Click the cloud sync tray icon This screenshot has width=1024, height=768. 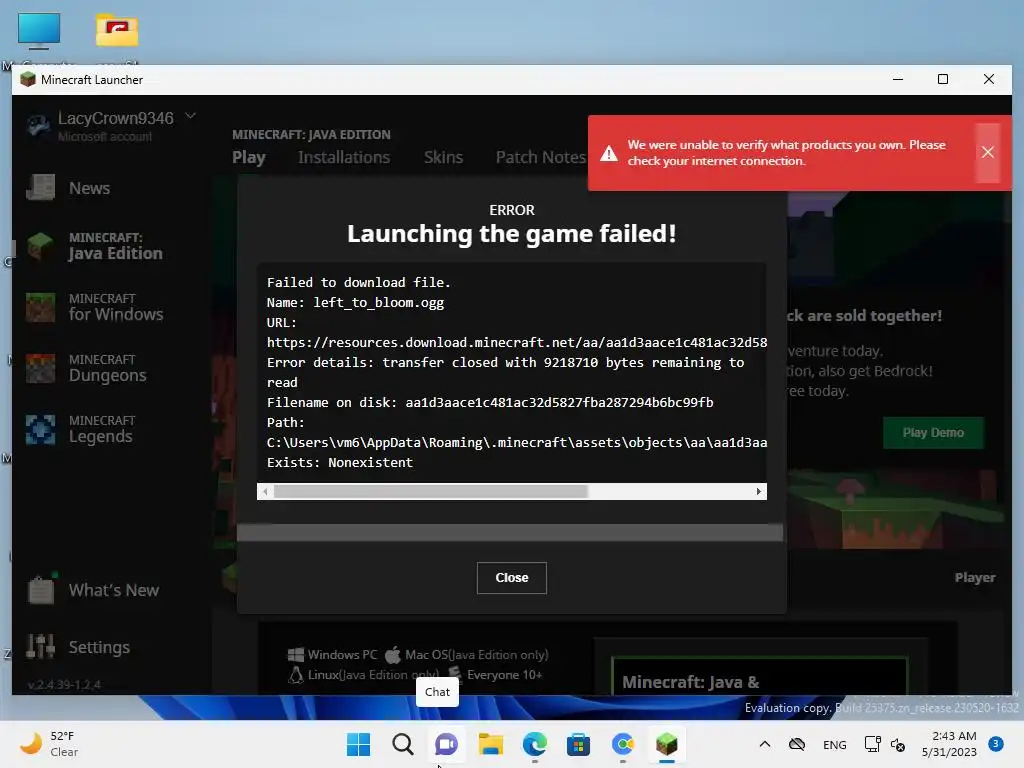point(797,744)
